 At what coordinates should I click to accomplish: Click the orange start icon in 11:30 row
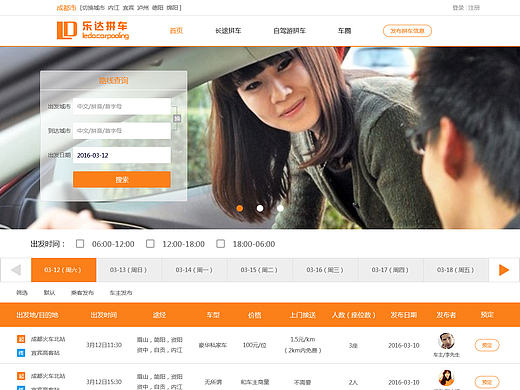21,339
